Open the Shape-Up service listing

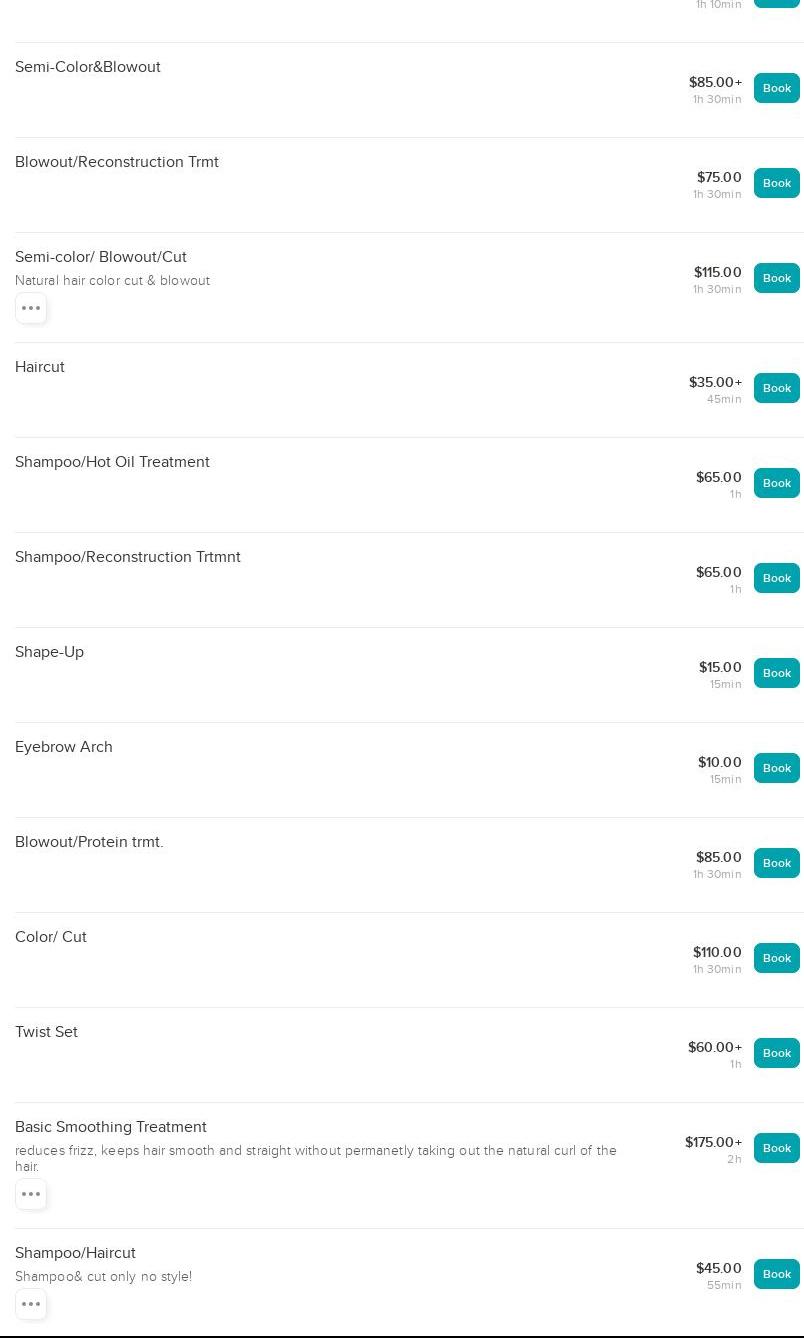point(49,652)
